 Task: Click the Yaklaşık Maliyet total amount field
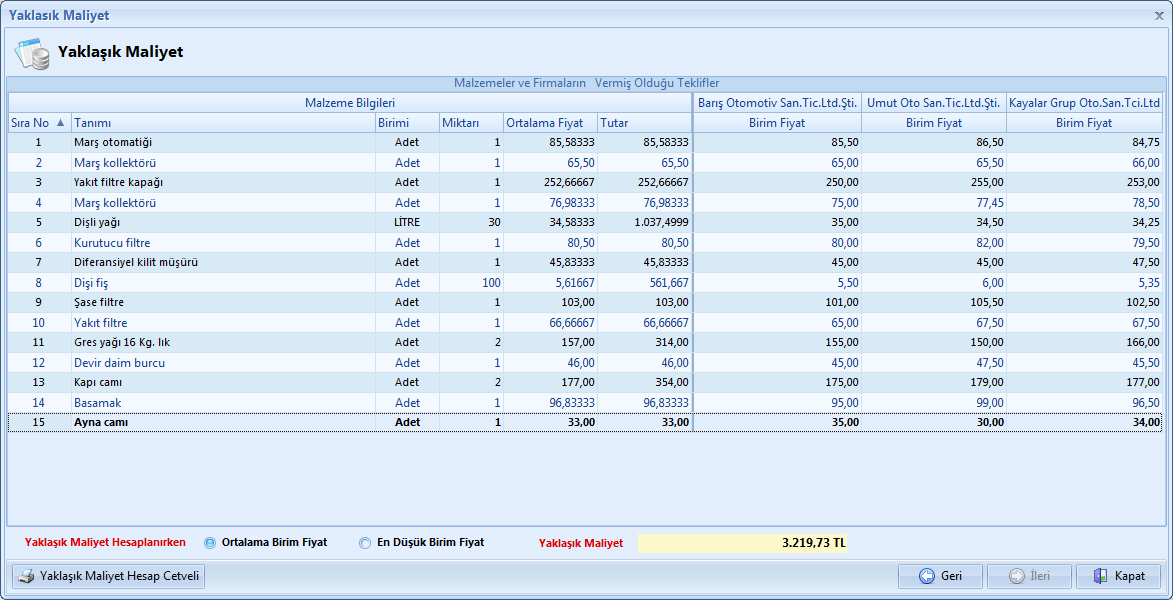point(742,543)
